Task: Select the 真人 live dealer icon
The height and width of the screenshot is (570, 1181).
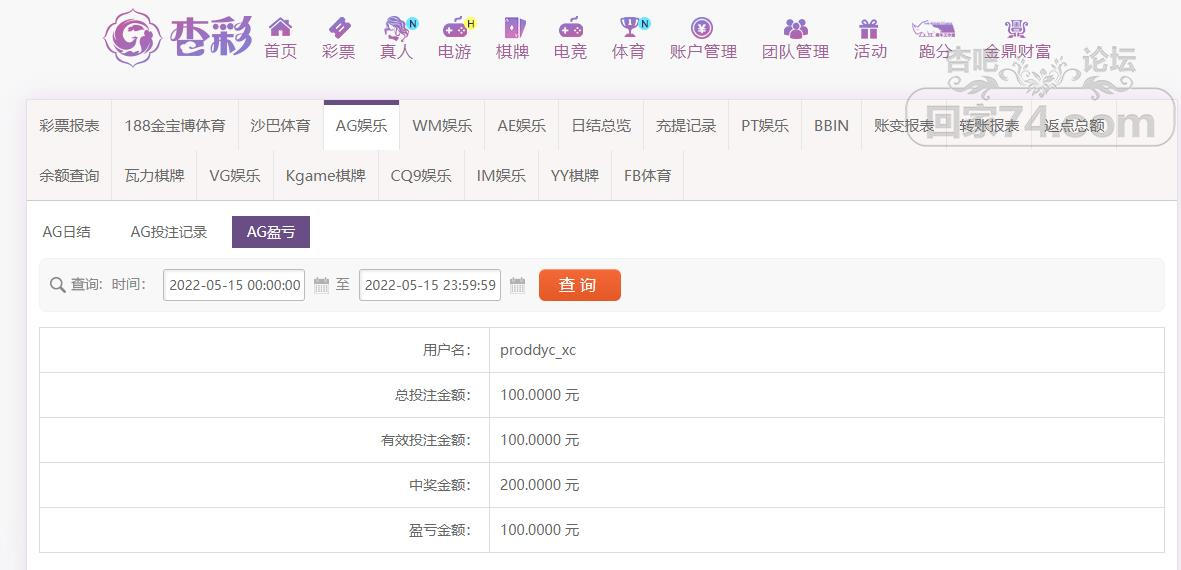Action: (x=397, y=28)
